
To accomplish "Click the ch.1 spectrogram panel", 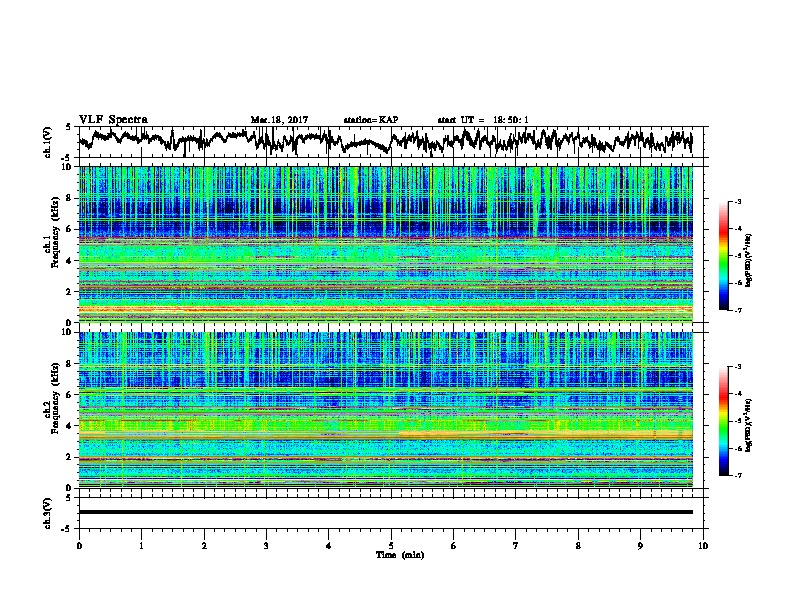I will pyautogui.click(x=385, y=244).
